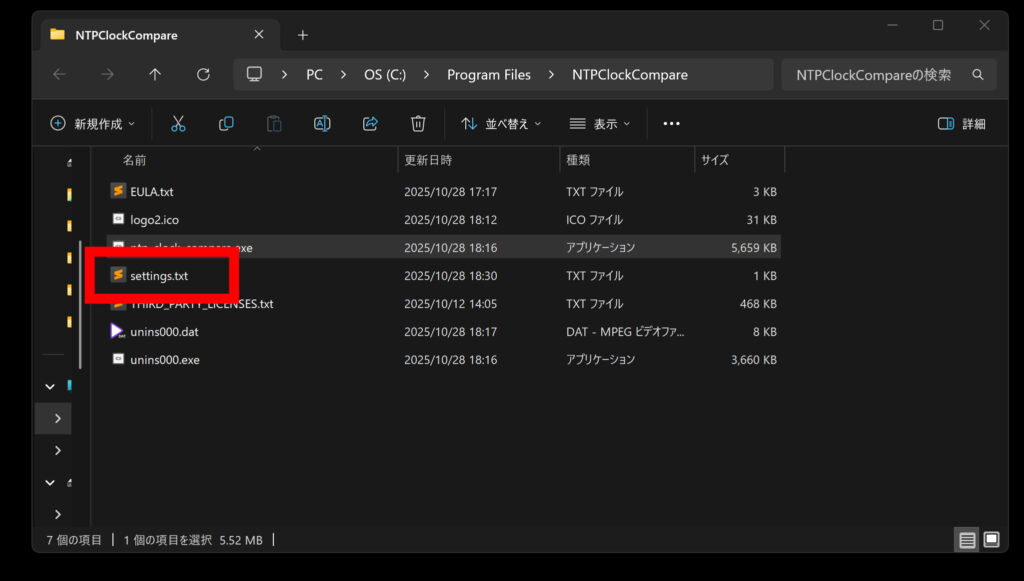The width and height of the screenshot is (1024, 581).
Task: Switch to large thumbnails view layout
Action: [x=991, y=540]
